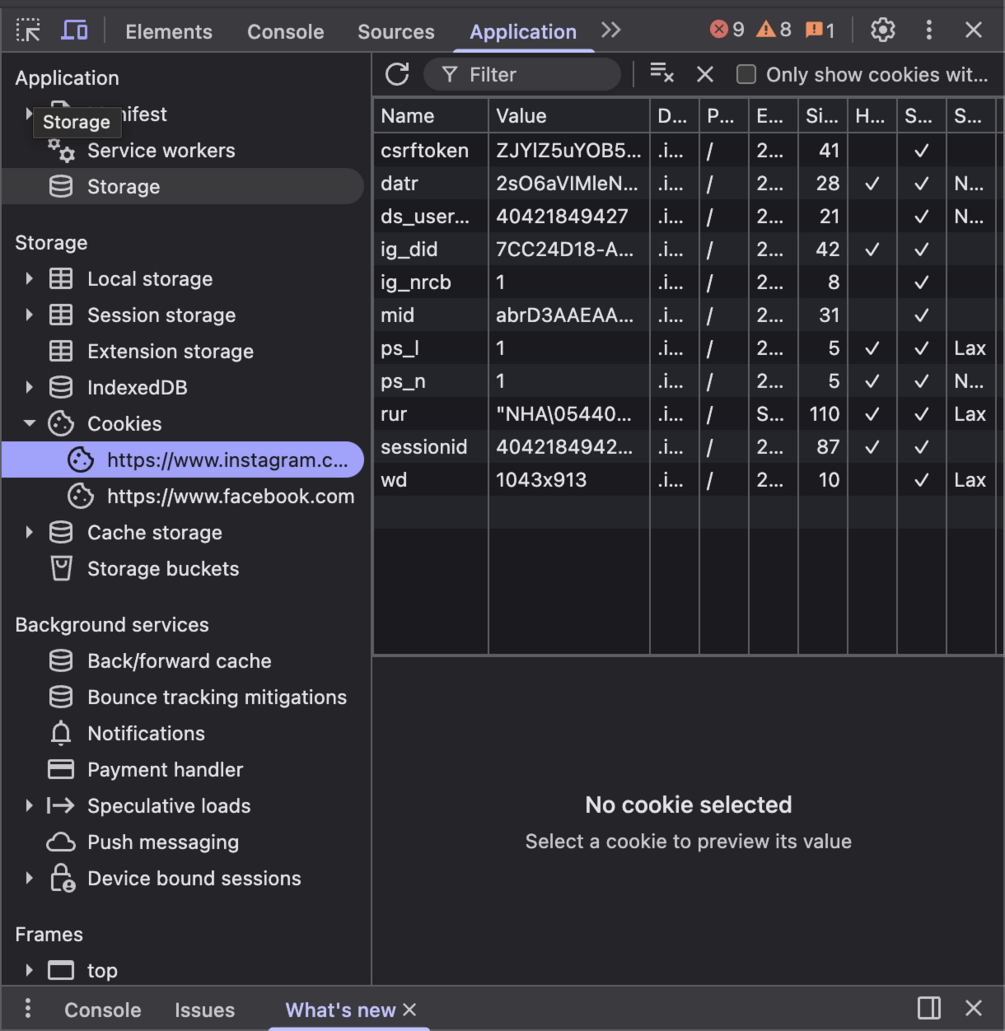Select the sessionid cookie row
Screen dimensions: 1005x1031
point(684,447)
